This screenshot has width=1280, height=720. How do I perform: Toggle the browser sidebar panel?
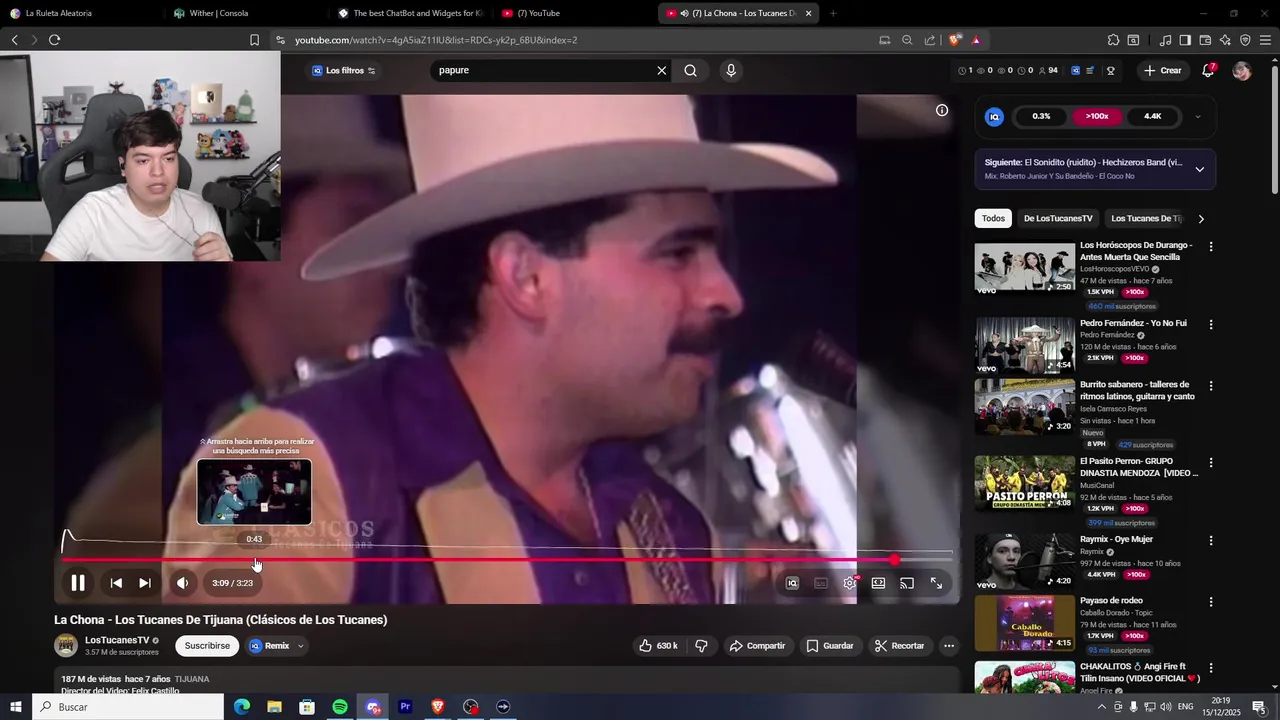1185,40
